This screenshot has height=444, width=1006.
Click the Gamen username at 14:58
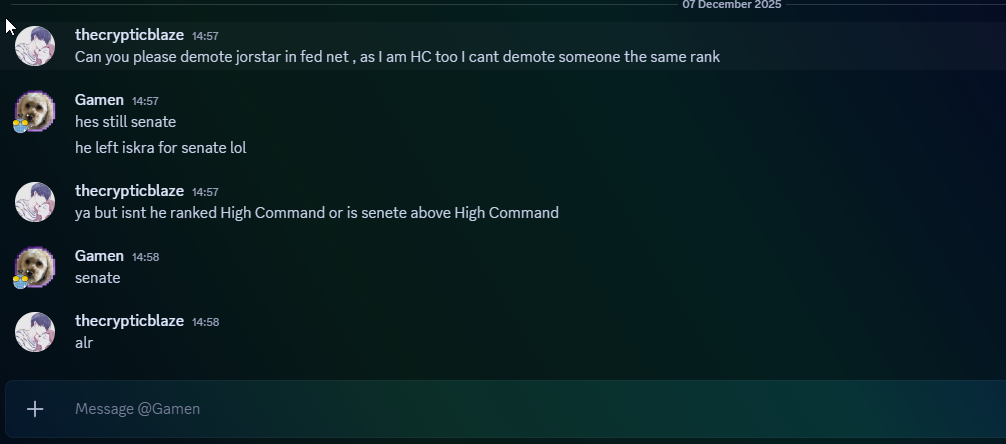point(99,256)
